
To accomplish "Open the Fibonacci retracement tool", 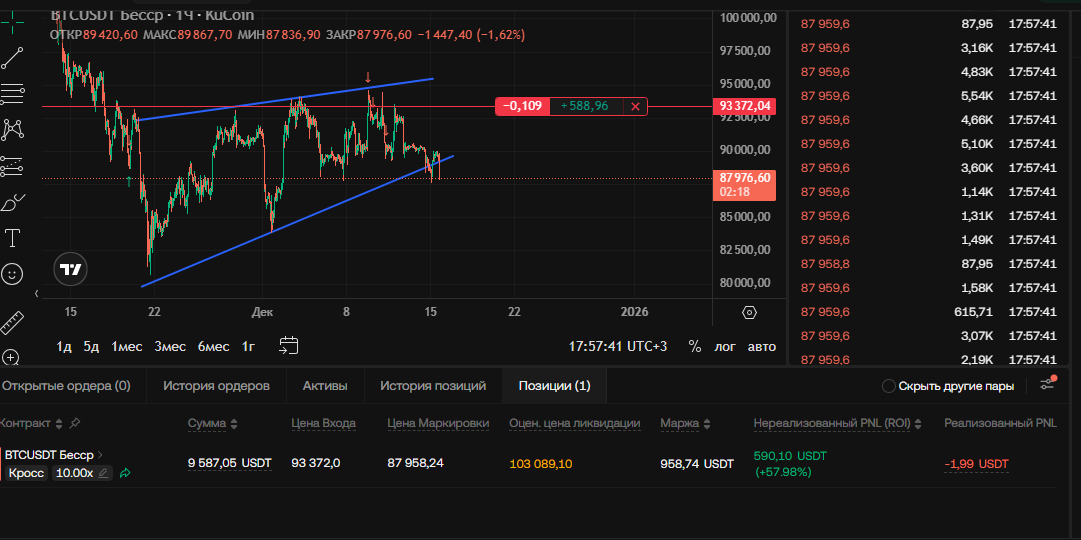I will [12, 93].
